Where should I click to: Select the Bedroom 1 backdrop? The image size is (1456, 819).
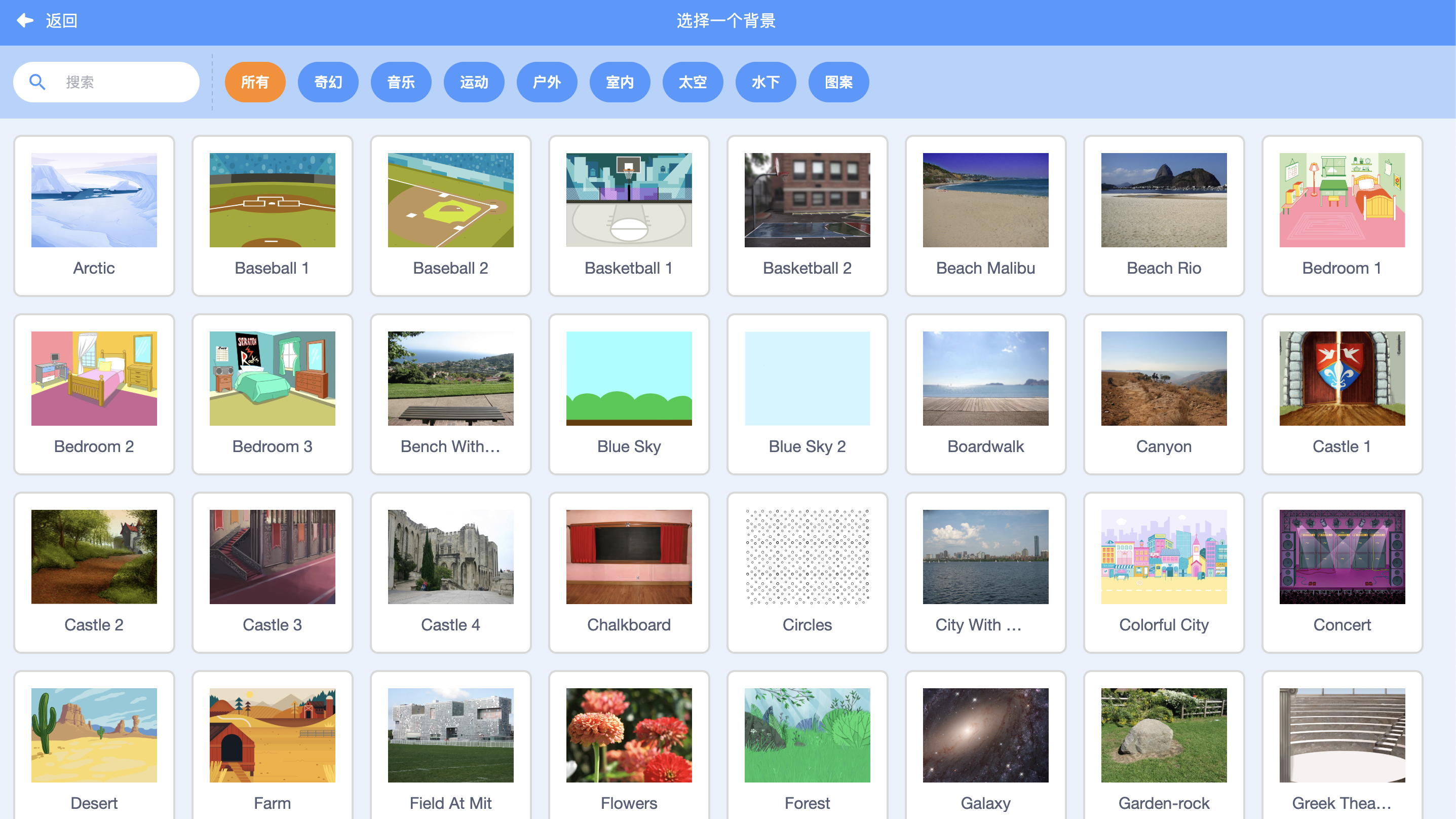[1343, 215]
